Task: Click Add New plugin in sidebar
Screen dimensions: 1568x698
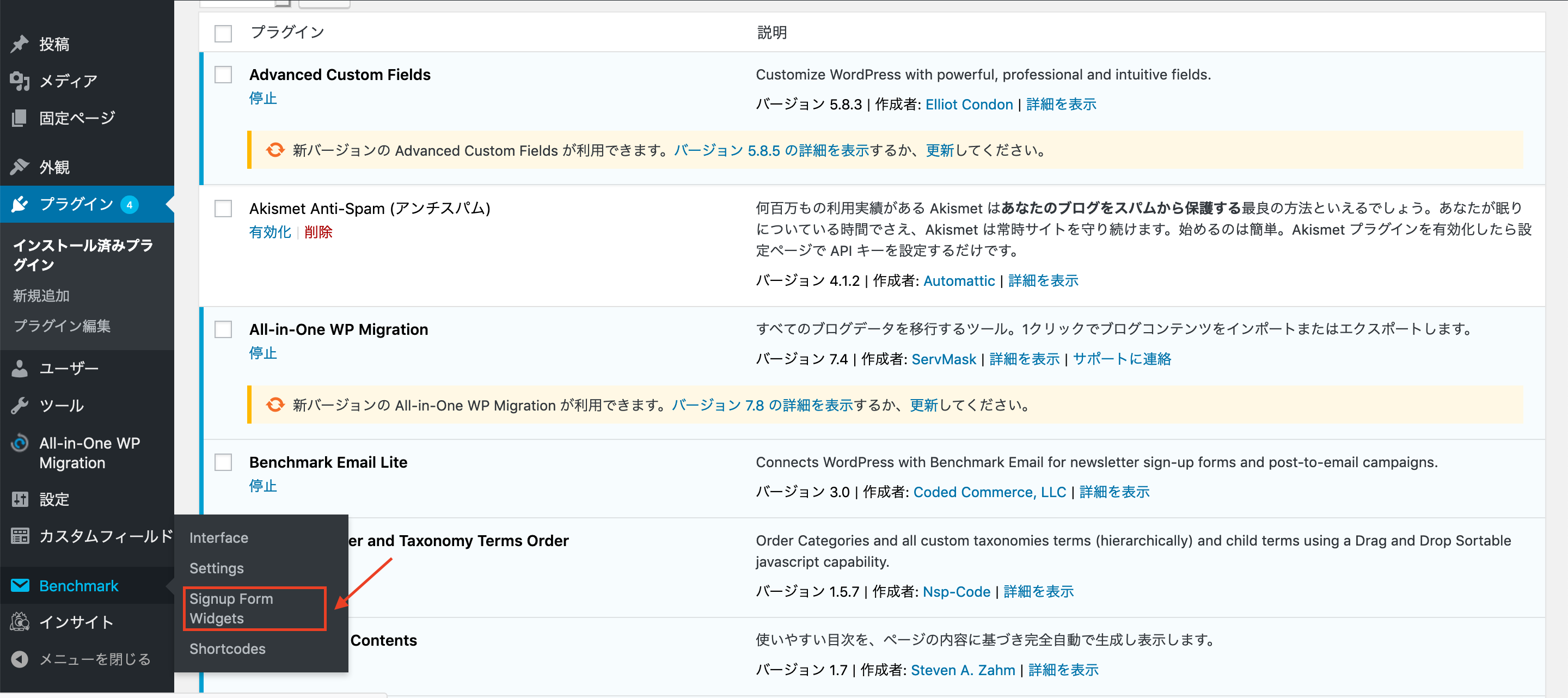Action: click(x=41, y=296)
